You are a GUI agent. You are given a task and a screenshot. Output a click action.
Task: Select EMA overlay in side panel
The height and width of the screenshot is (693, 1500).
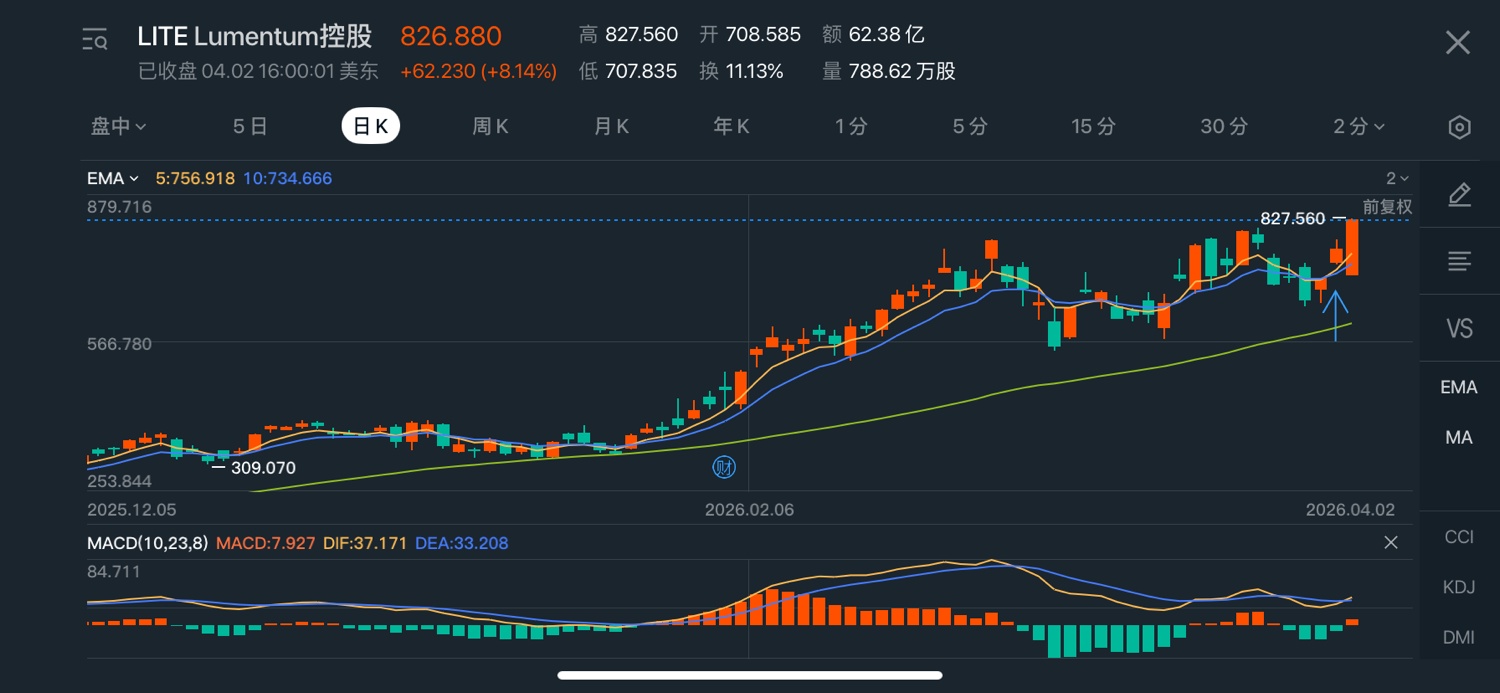pos(1459,387)
